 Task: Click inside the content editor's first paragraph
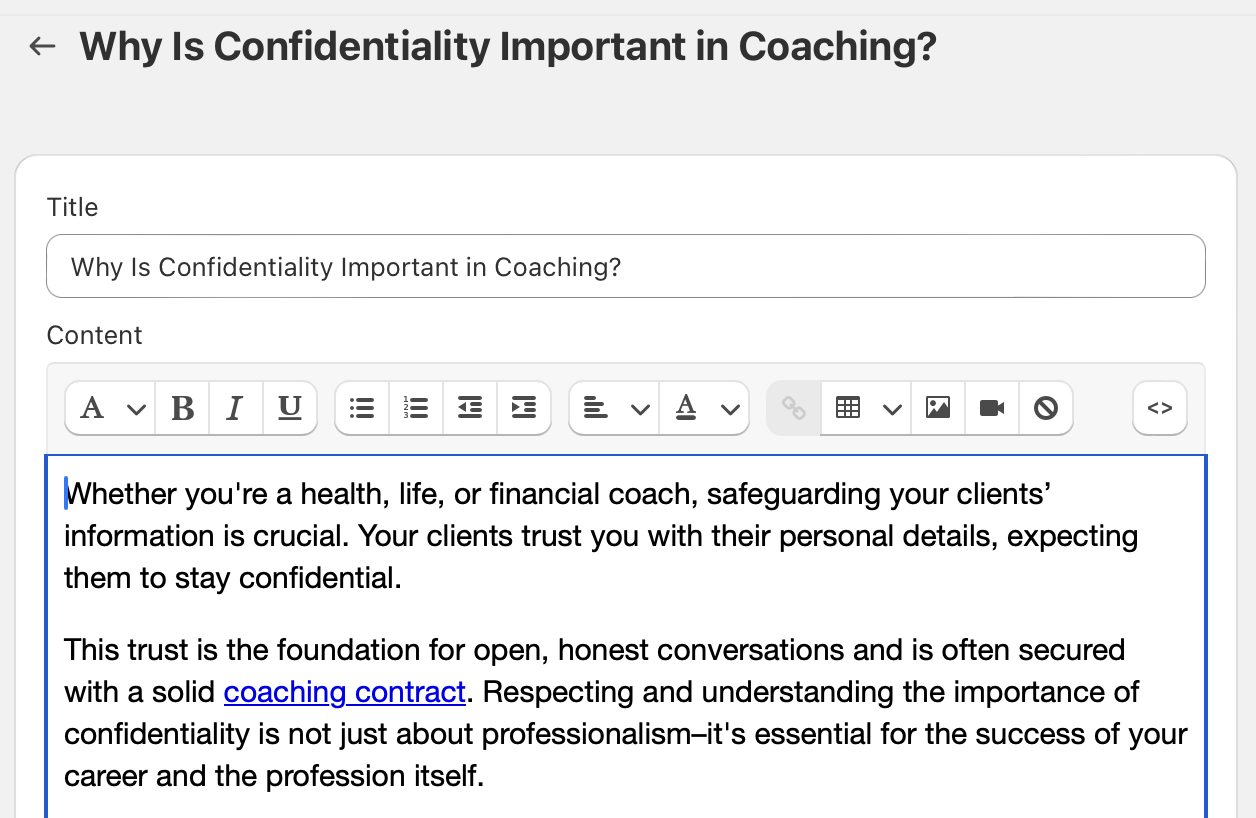600,536
